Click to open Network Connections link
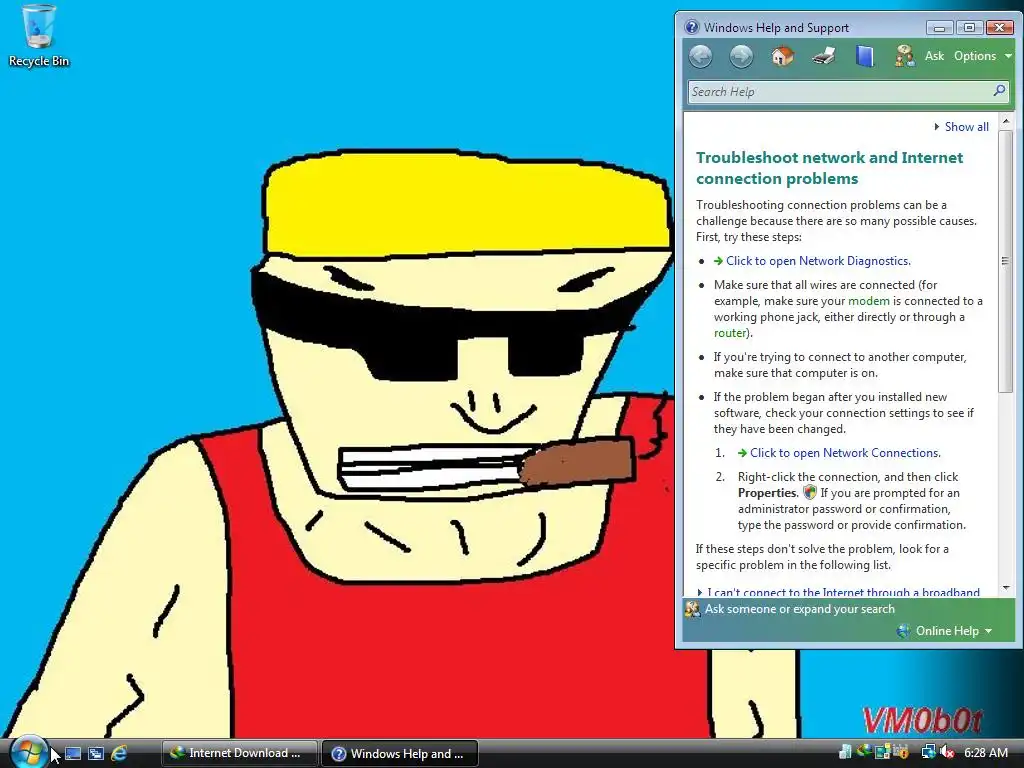1024x768 pixels. pos(845,453)
